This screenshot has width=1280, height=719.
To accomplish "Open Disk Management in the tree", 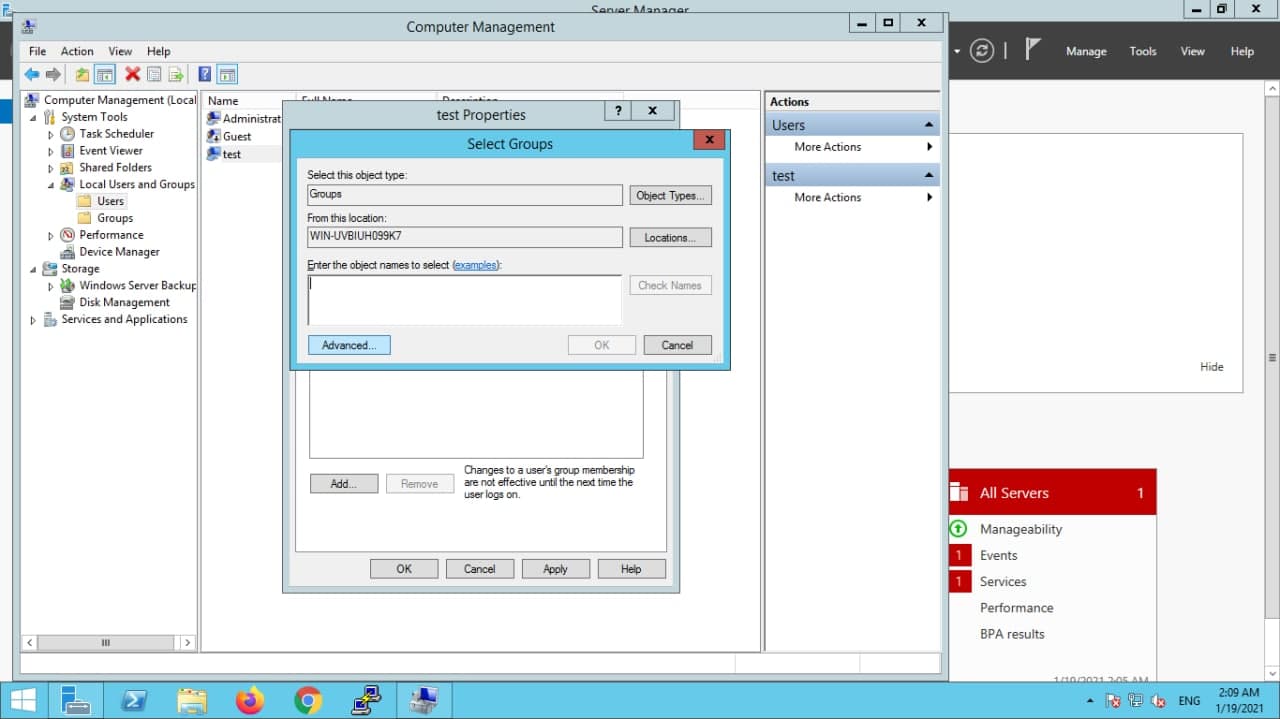I will point(124,302).
